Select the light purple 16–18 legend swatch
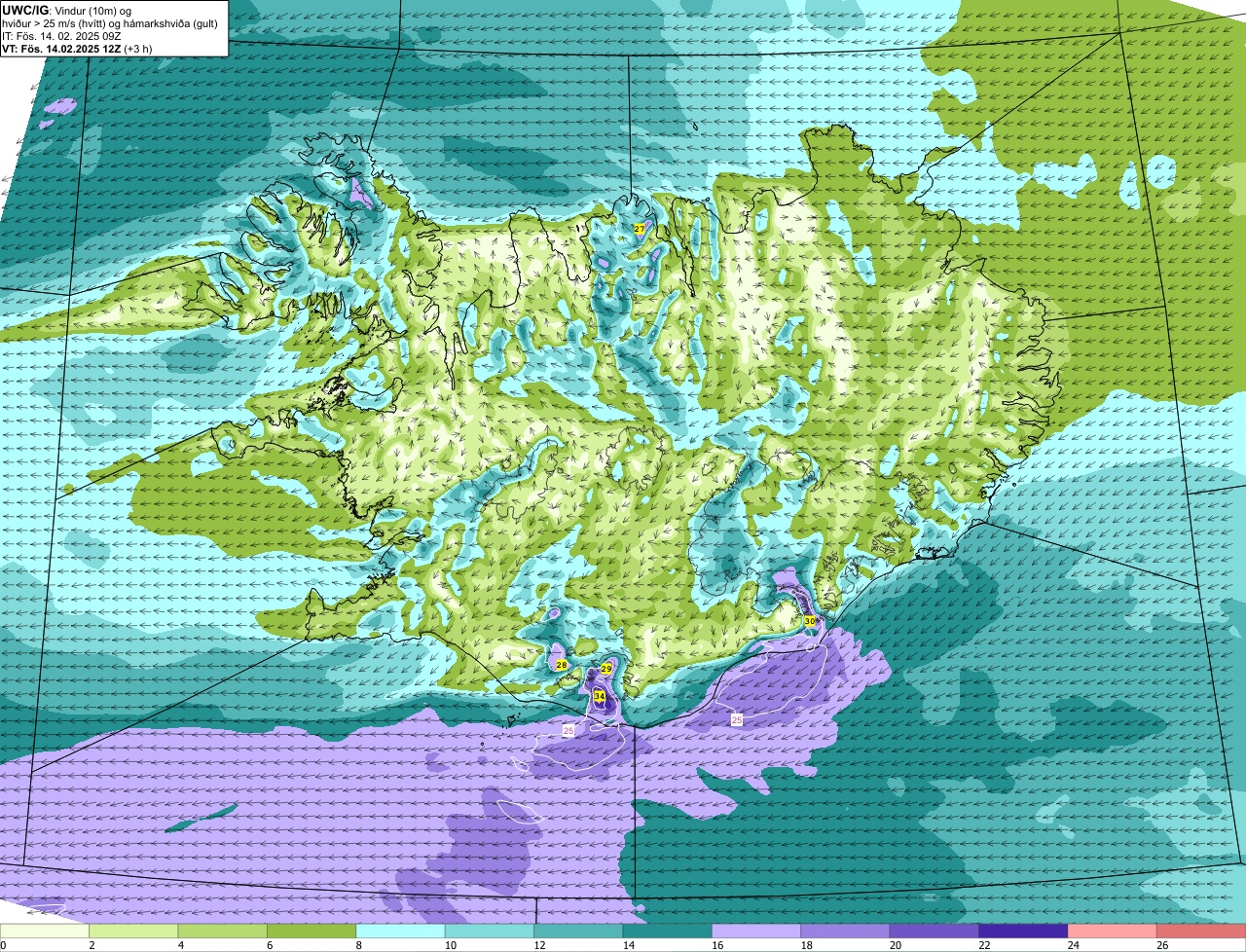 pyautogui.click(x=756, y=932)
